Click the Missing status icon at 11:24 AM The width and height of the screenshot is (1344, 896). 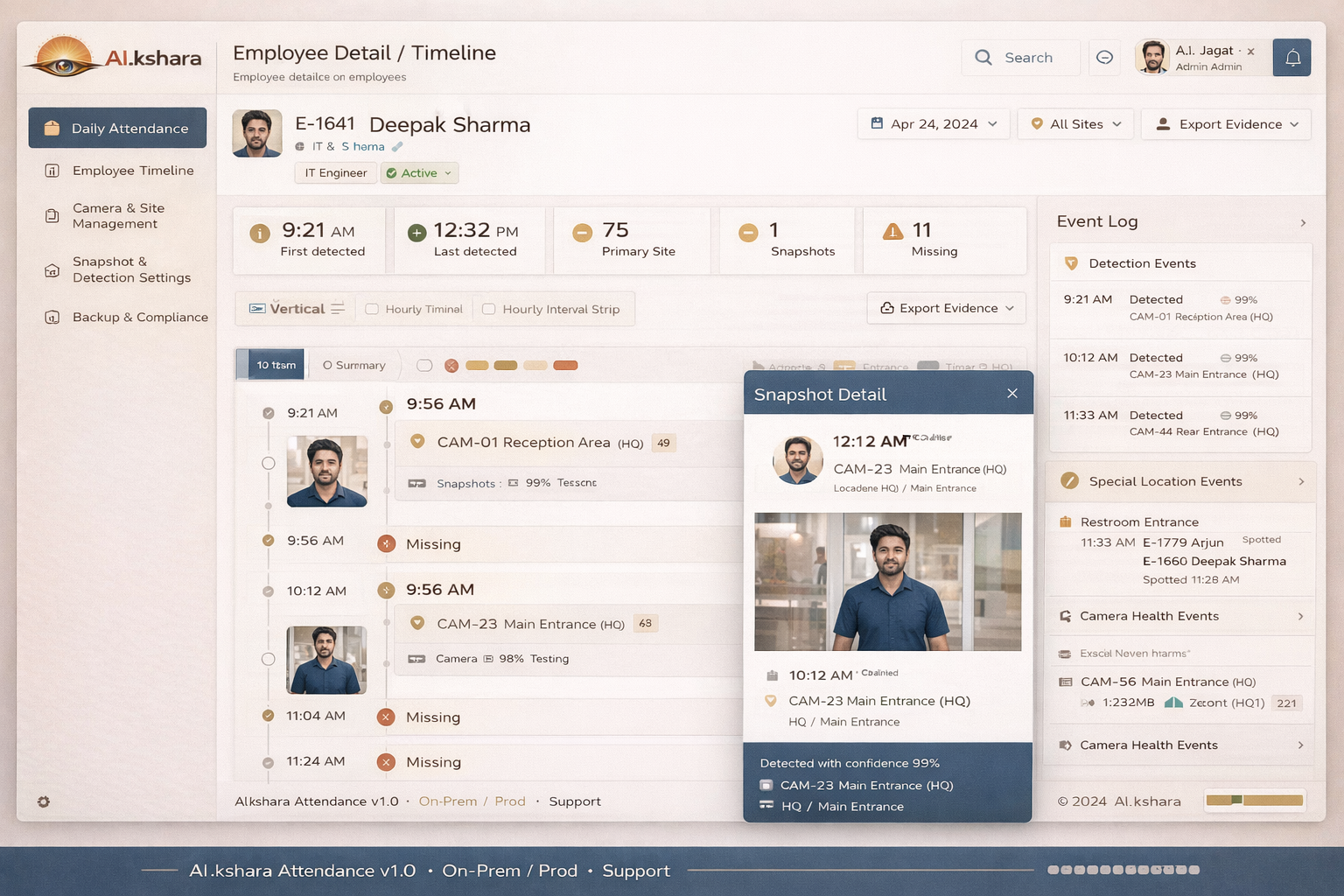[x=386, y=762]
